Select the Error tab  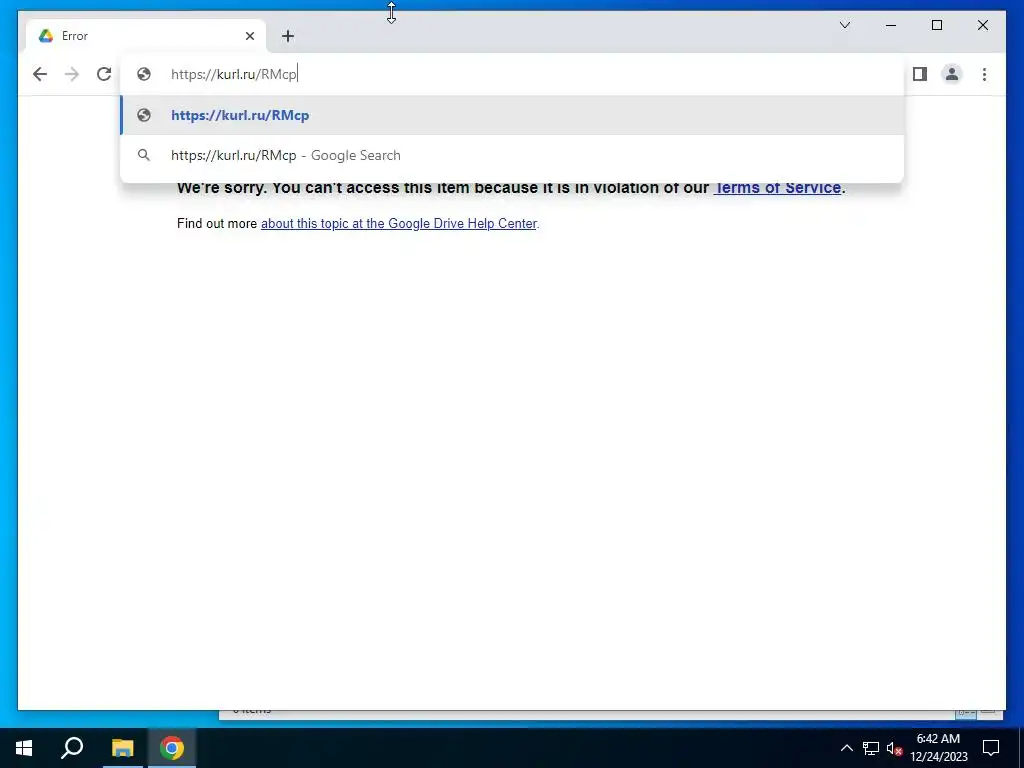coord(145,36)
